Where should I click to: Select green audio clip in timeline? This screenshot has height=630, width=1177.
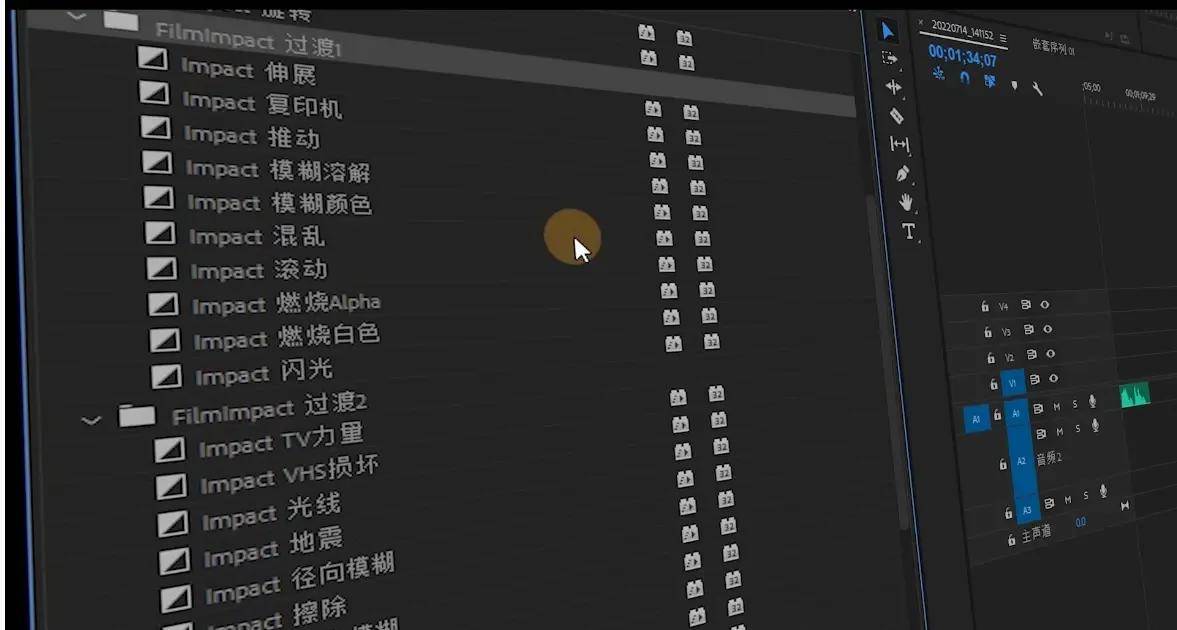point(1135,395)
